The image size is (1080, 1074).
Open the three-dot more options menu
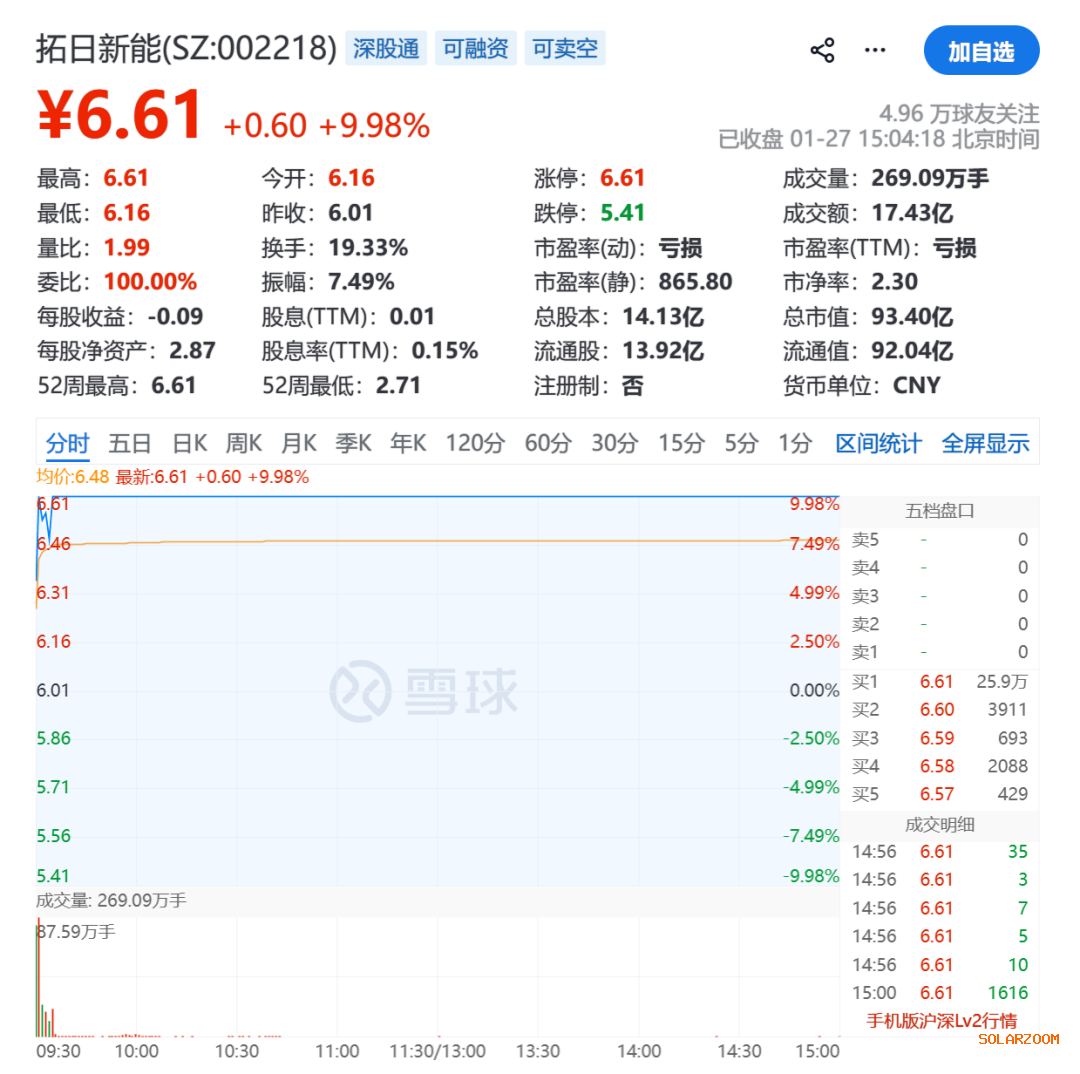coord(875,51)
